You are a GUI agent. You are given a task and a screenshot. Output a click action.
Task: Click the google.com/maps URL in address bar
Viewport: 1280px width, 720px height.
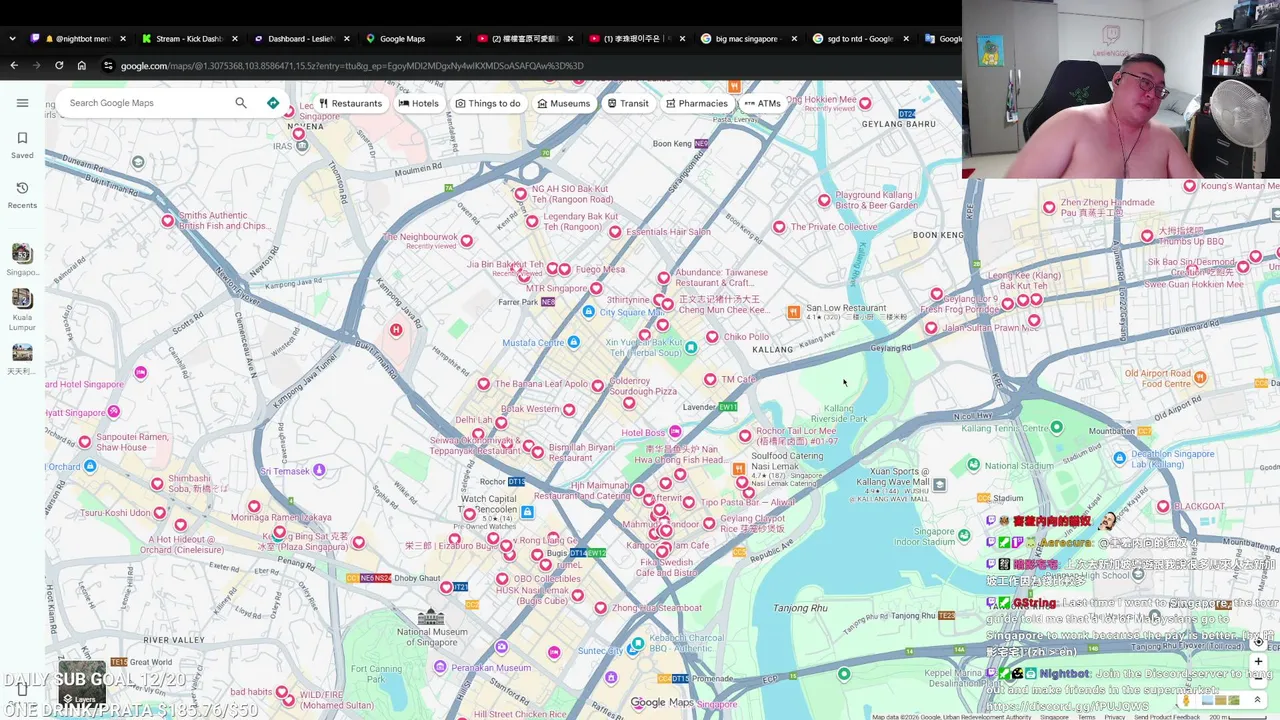352,66
